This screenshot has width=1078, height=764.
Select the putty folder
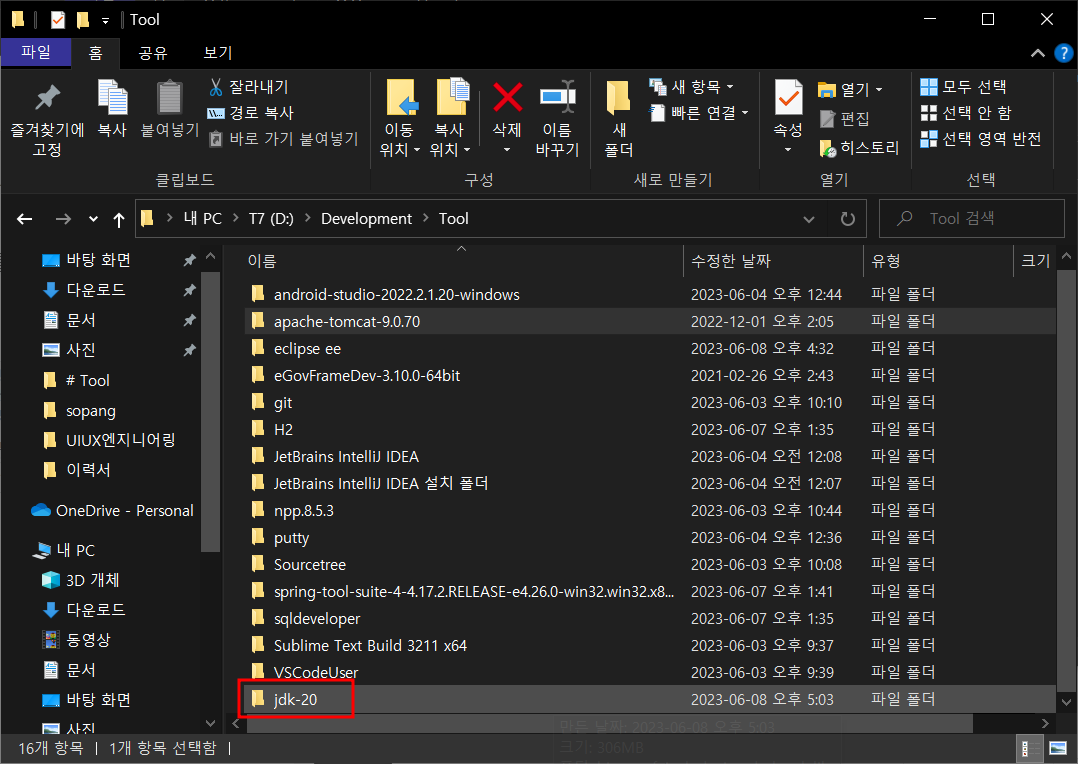[x=650, y=537]
